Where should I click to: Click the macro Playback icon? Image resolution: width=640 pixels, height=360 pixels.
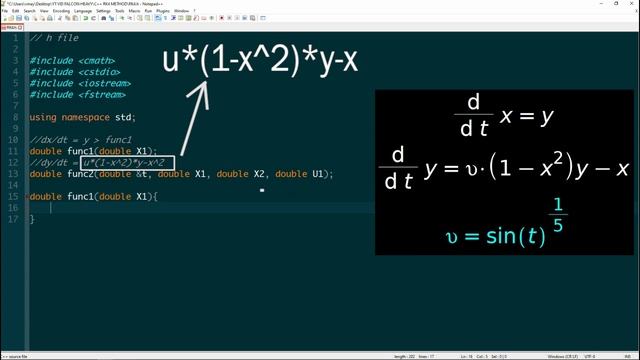(x=237, y=18)
